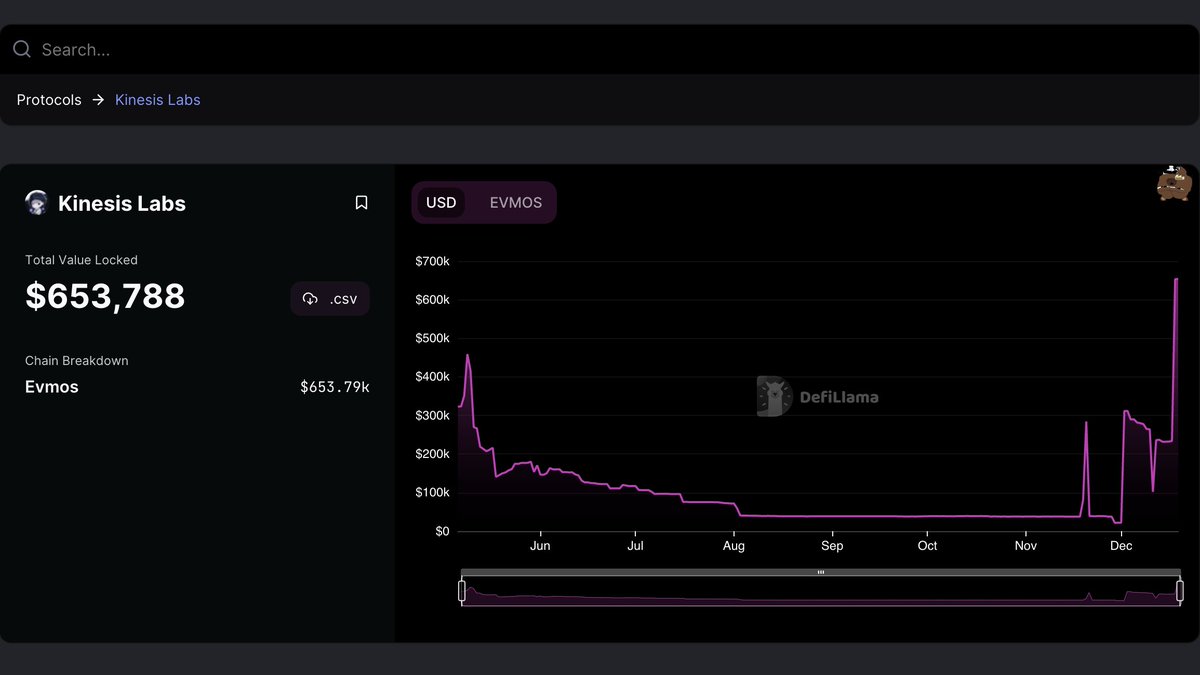The image size is (1200, 675).
Task: Click the TVL spike in December on the chart
Action: coord(1175,300)
